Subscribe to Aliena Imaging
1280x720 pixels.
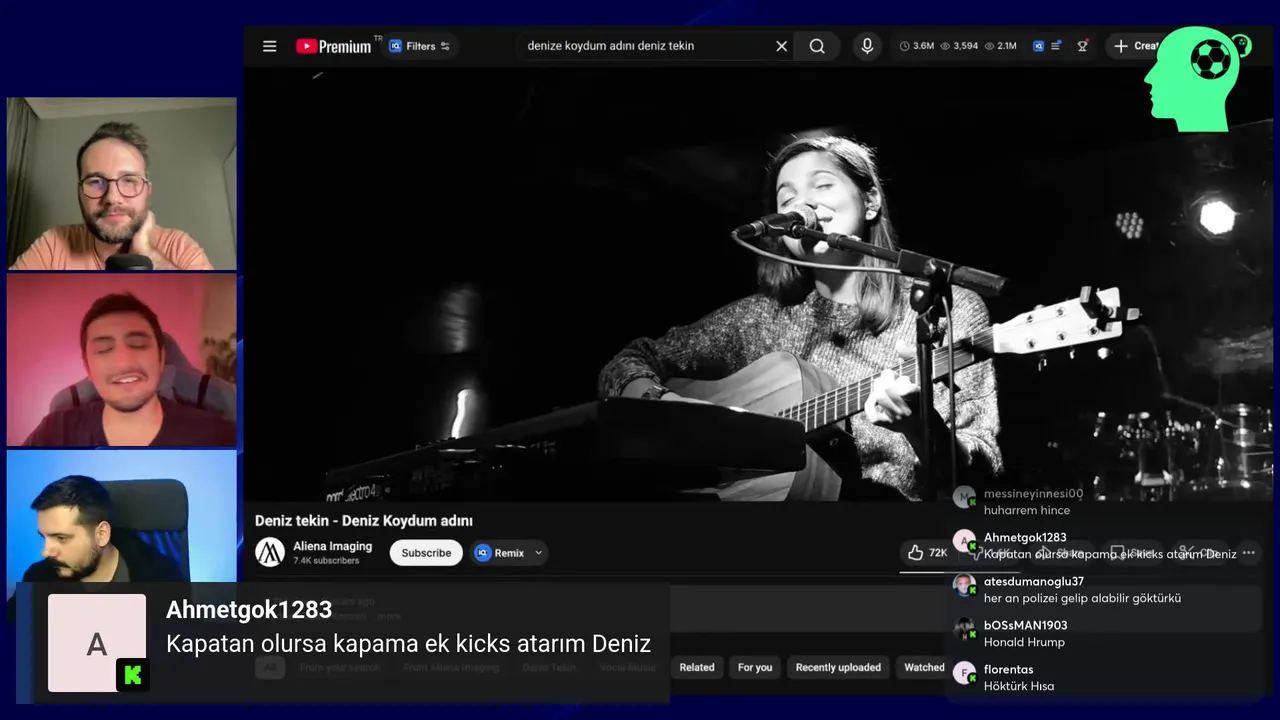[x=426, y=553]
